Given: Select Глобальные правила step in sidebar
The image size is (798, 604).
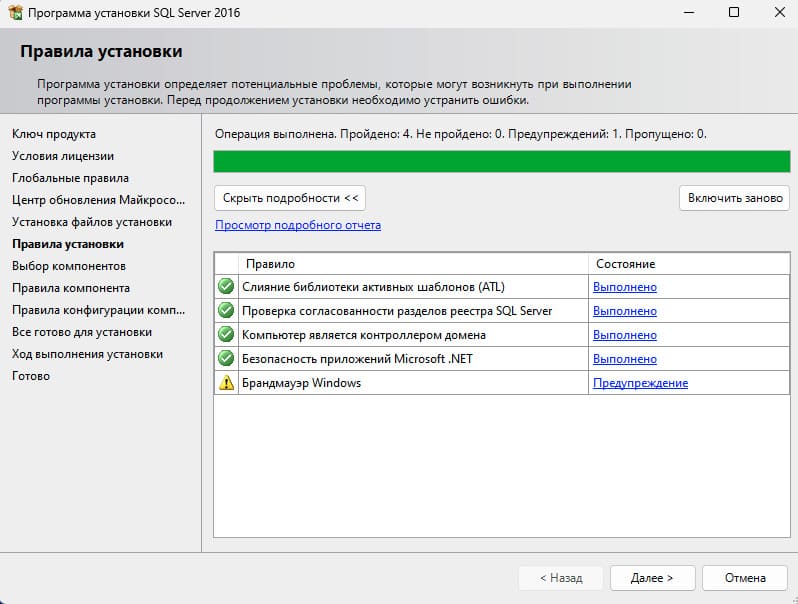Looking at the screenshot, I should pos(70,178).
